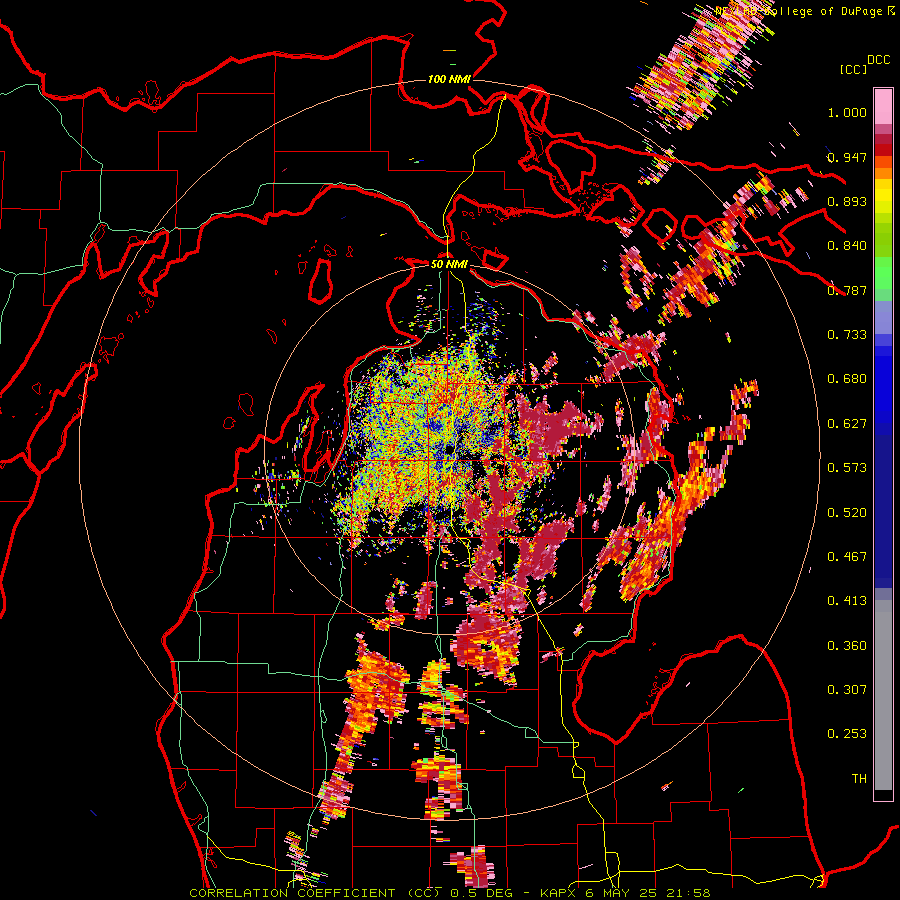Click the 0.947 color scale value
The height and width of the screenshot is (900, 900).
[x=847, y=157]
